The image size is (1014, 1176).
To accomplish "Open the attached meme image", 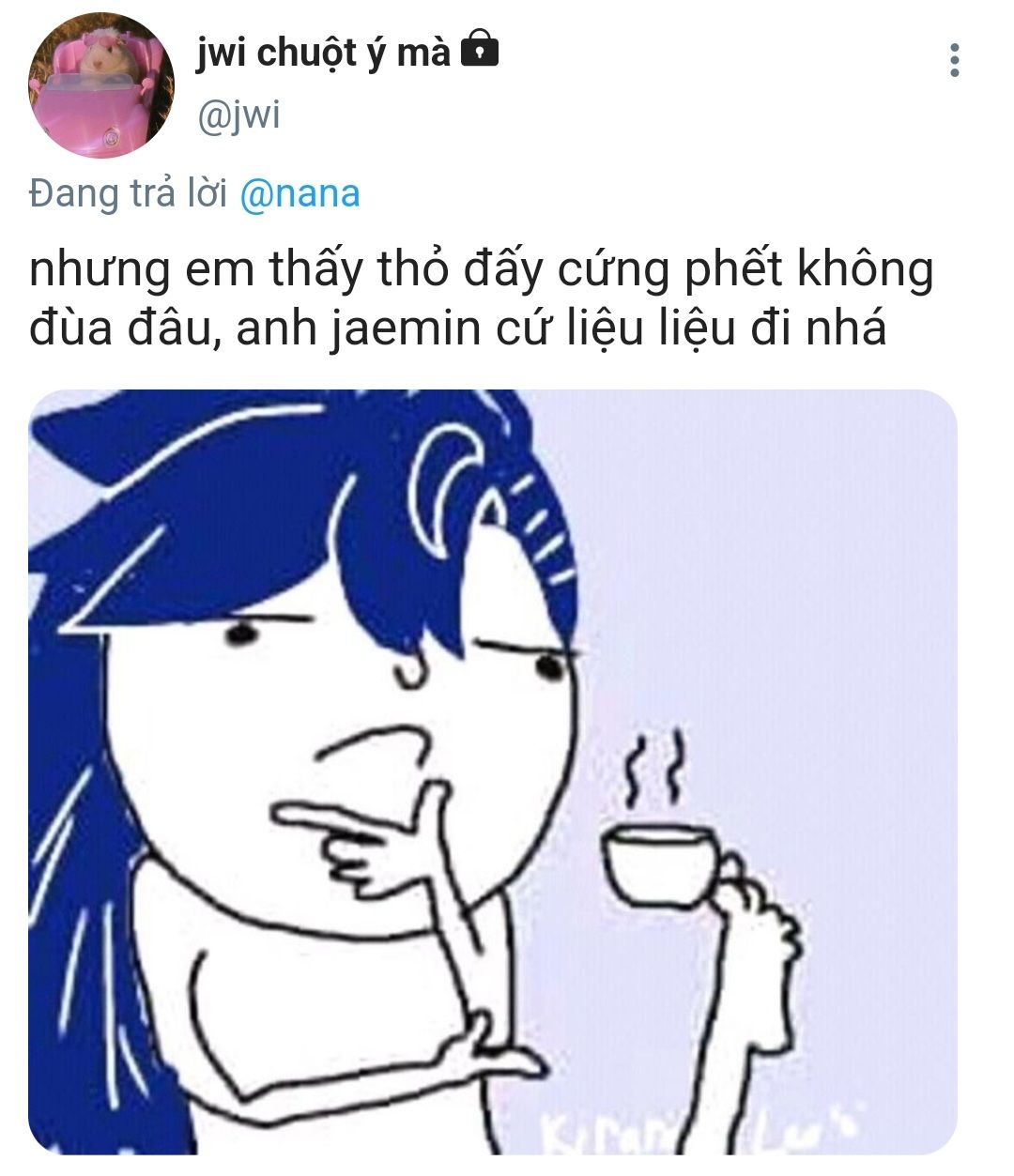I will pos(493,771).
